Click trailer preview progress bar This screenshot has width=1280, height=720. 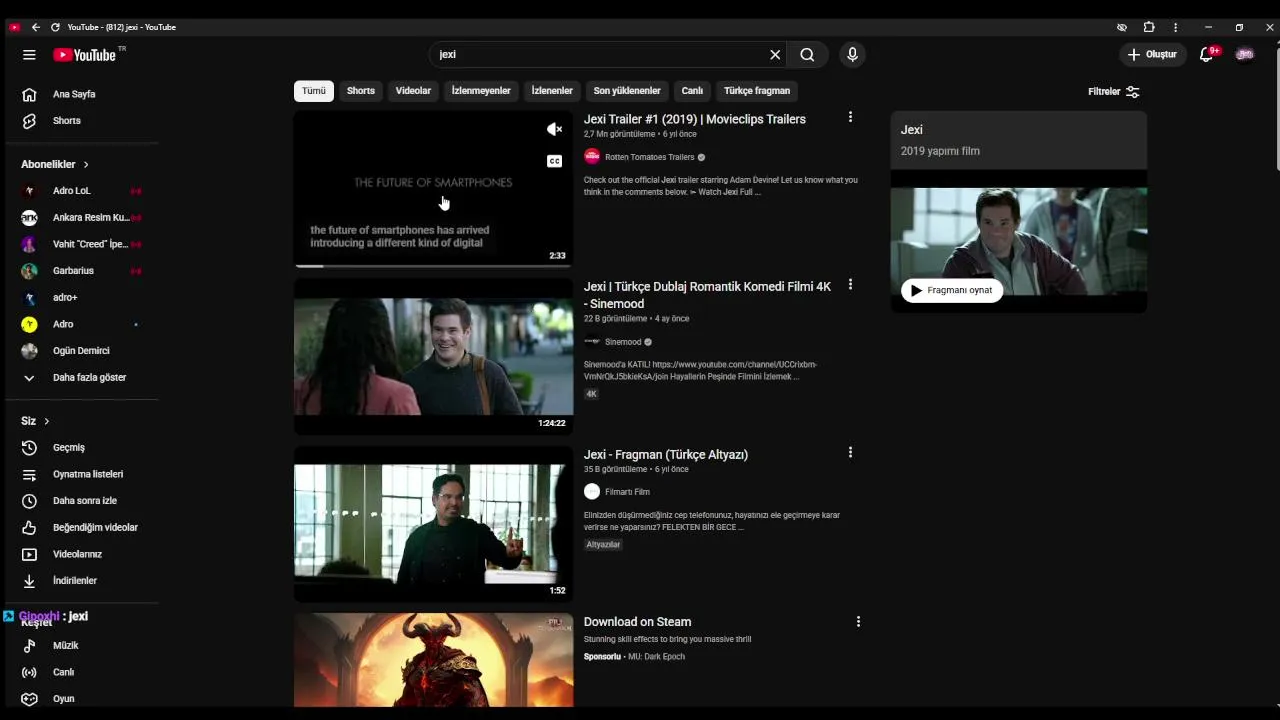[433, 266]
